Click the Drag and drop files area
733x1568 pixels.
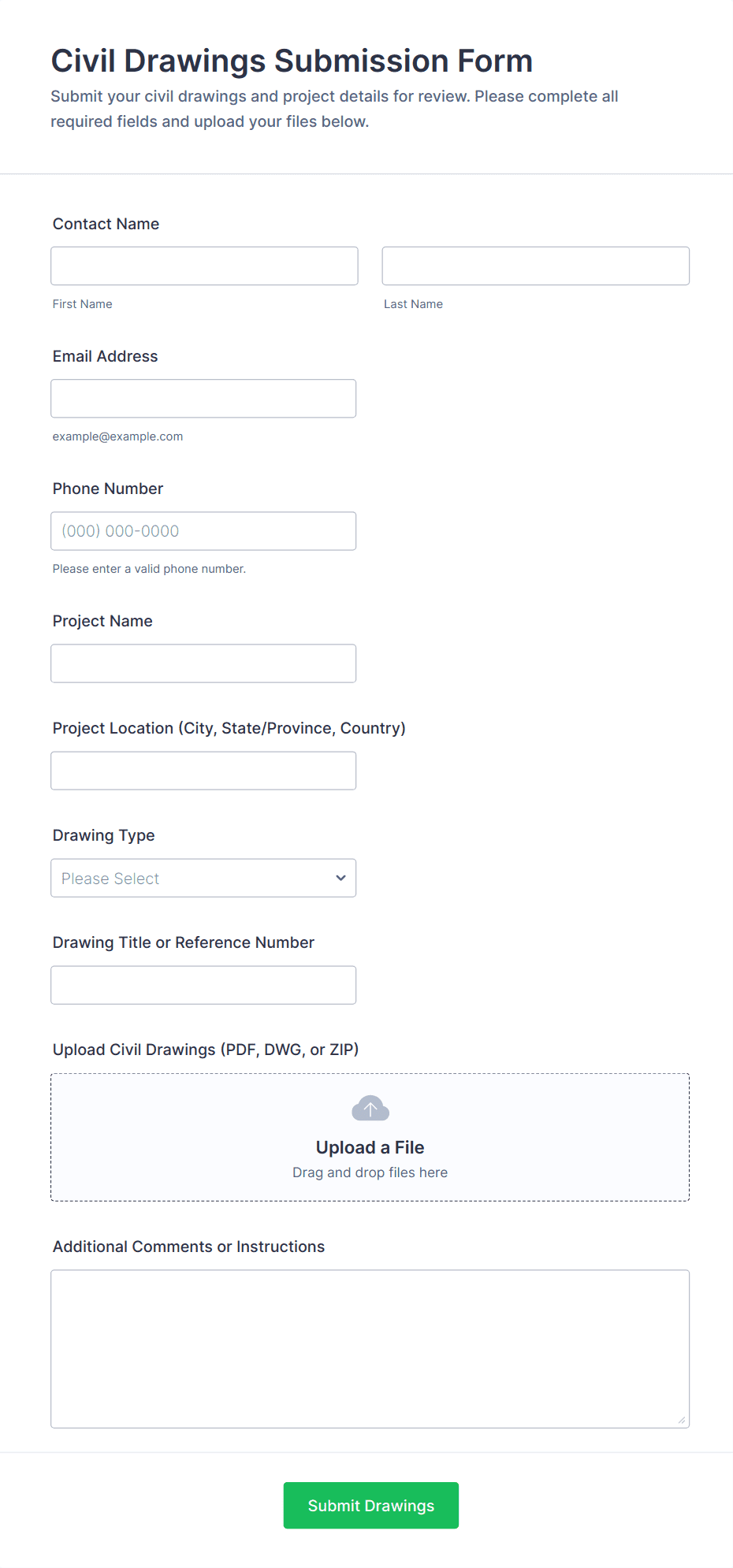click(370, 1172)
